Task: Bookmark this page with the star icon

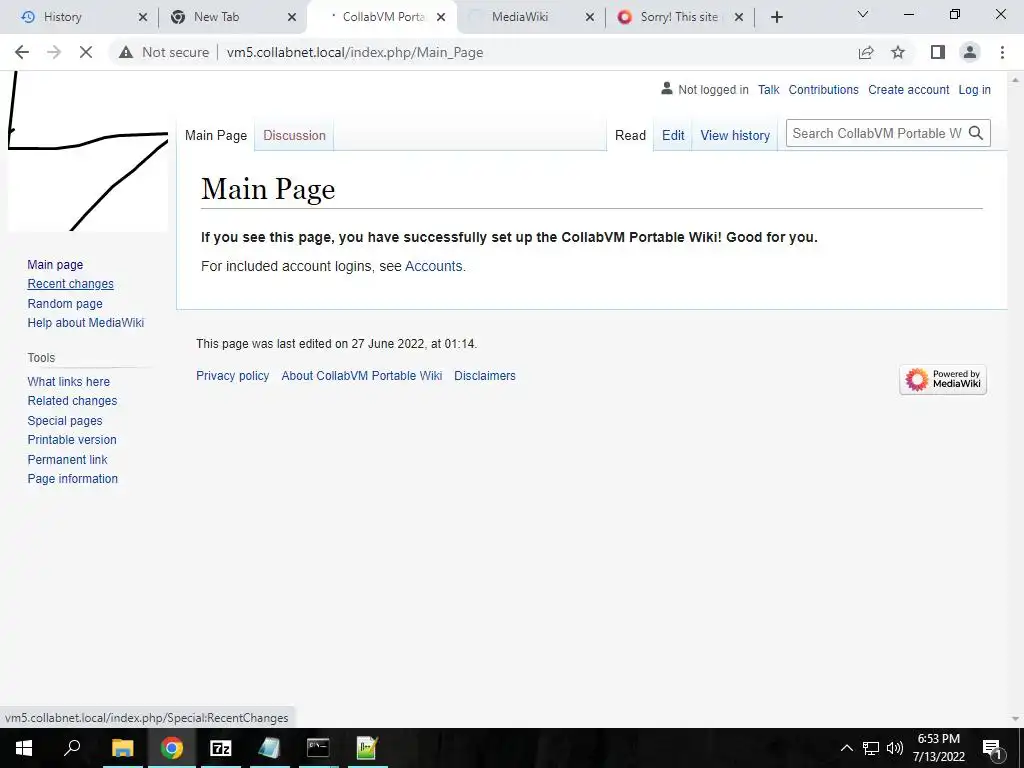Action: pyautogui.click(x=898, y=52)
